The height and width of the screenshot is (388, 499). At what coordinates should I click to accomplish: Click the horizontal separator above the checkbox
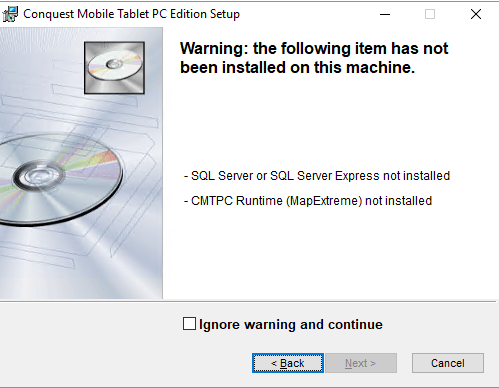(x=248, y=301)
